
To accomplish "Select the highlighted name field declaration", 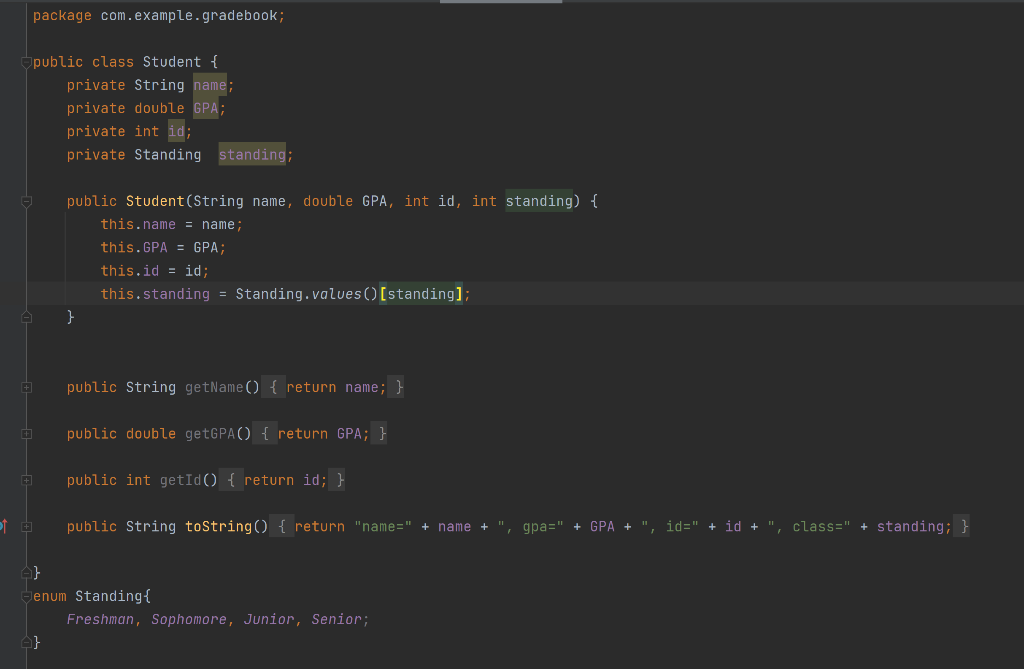I will tap(211, 85).
